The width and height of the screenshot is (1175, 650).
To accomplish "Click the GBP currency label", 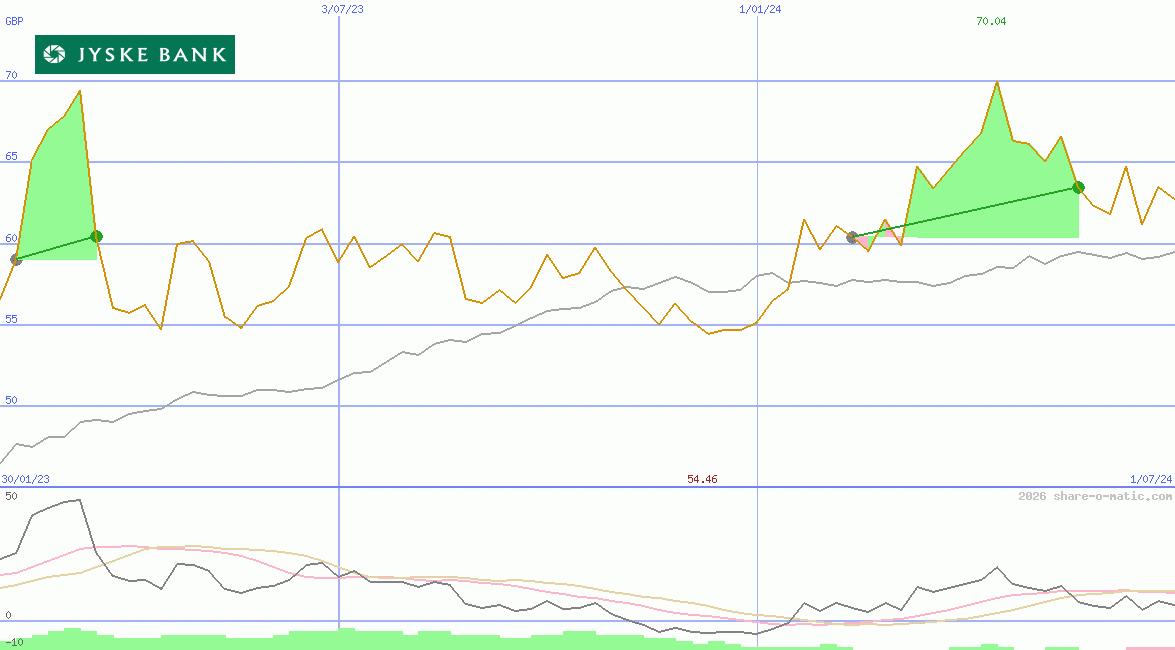I will [13, 19].
